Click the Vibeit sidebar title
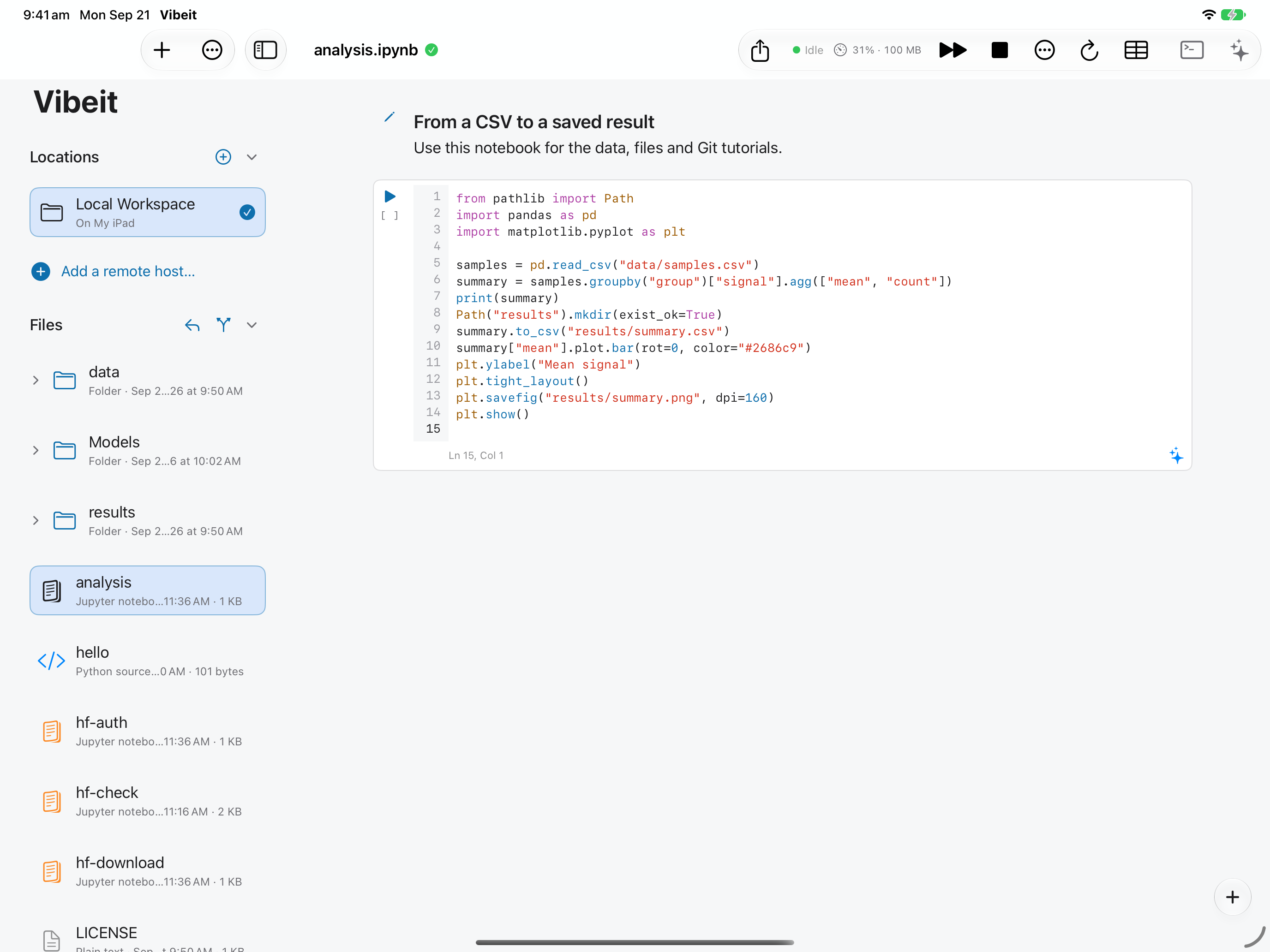The width and height of the screenshot is (1270, 952). point(76,102)
